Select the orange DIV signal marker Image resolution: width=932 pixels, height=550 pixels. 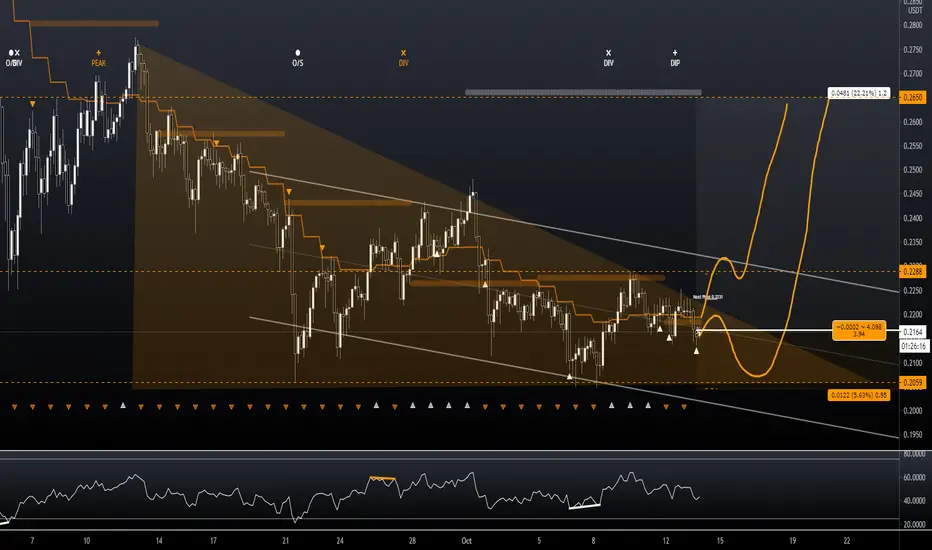coord(404,58)
